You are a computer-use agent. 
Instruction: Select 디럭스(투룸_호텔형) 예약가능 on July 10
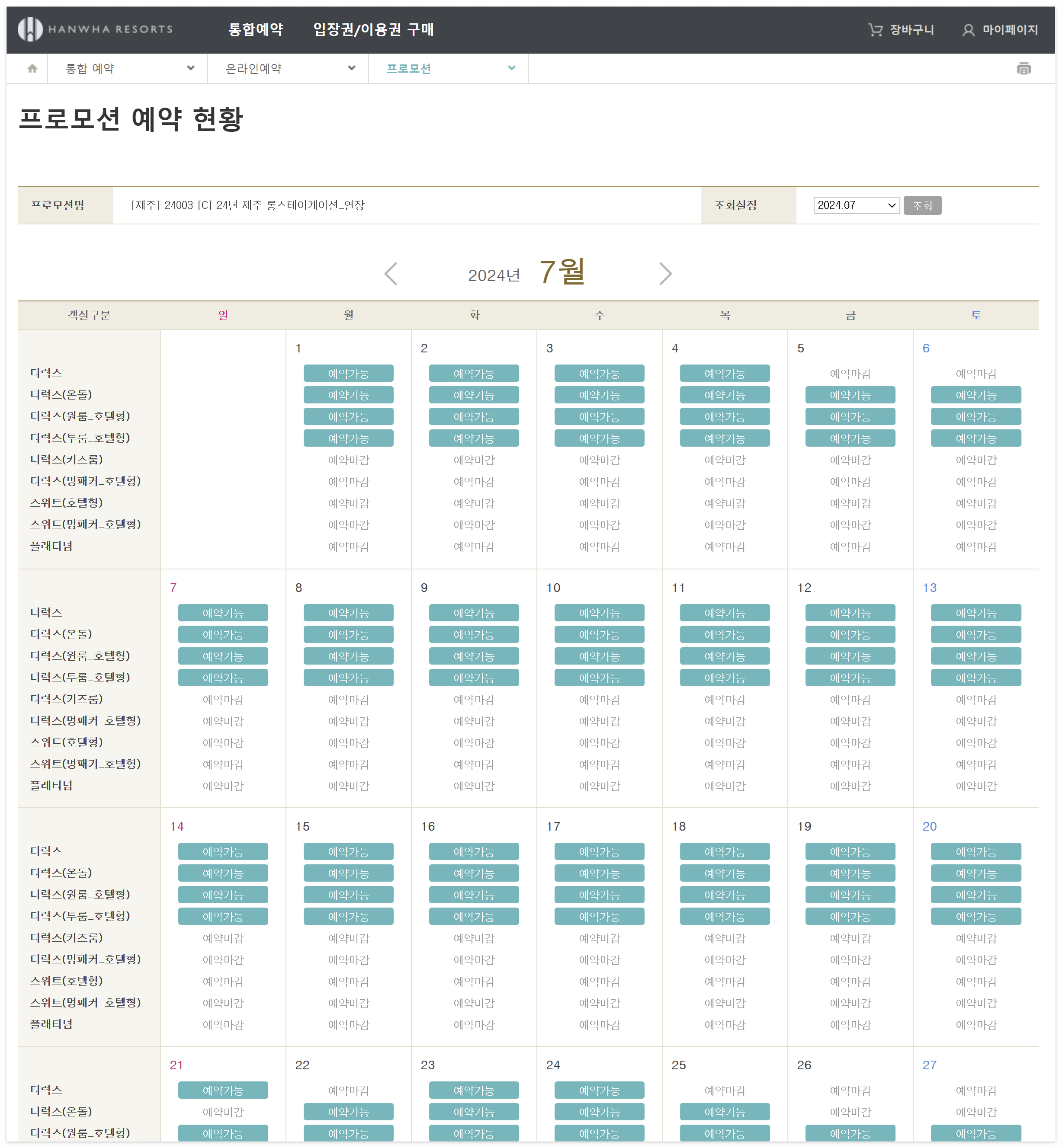click(x=599, y=678)
